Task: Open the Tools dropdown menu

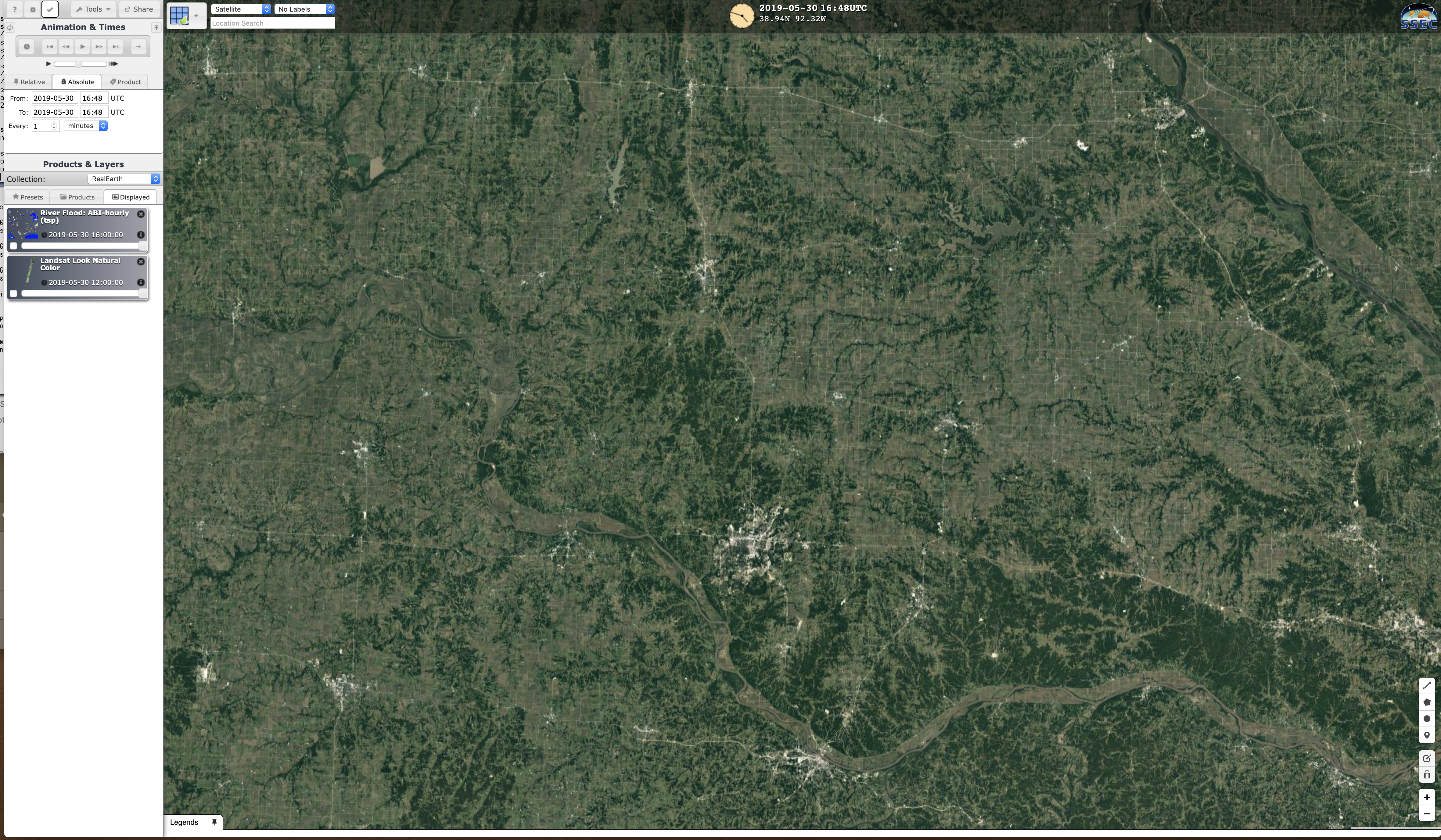Action: [94, 9]
